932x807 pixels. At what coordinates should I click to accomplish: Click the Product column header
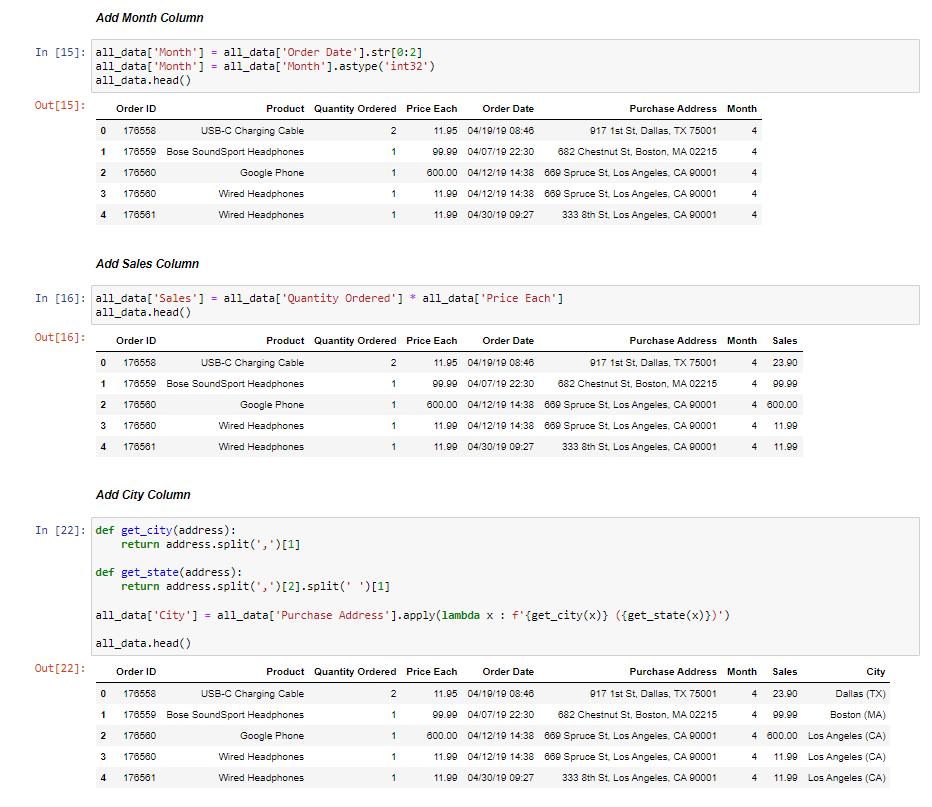click(285, 108)
